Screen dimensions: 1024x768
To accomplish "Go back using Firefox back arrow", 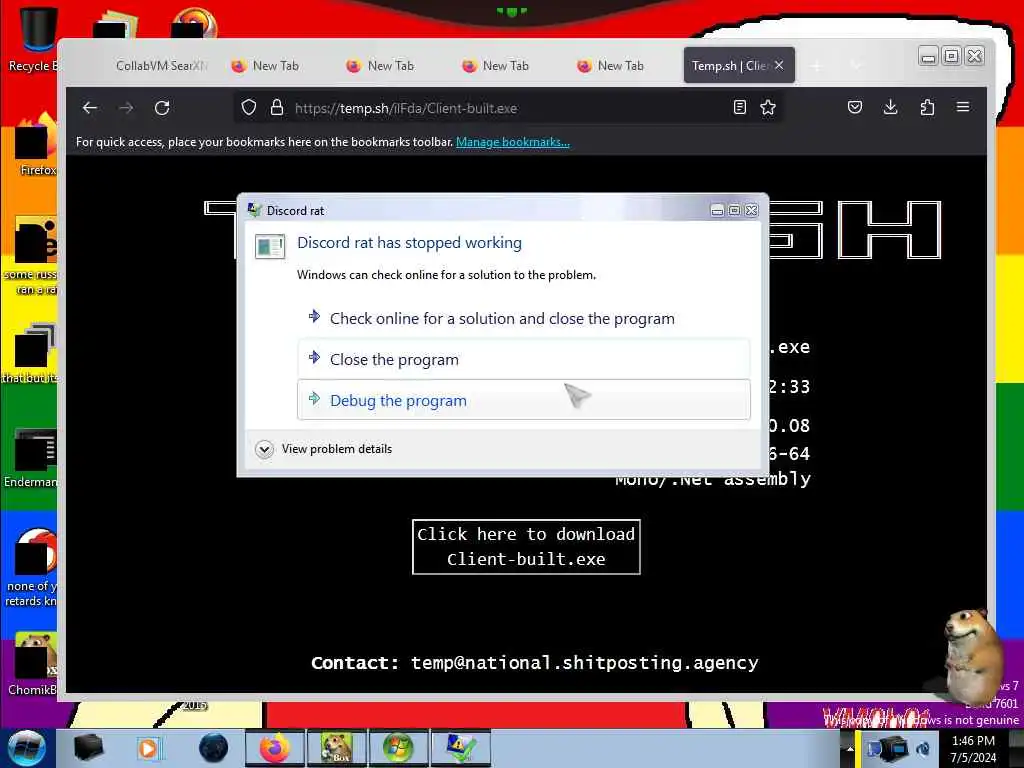I will coord(89,108).
